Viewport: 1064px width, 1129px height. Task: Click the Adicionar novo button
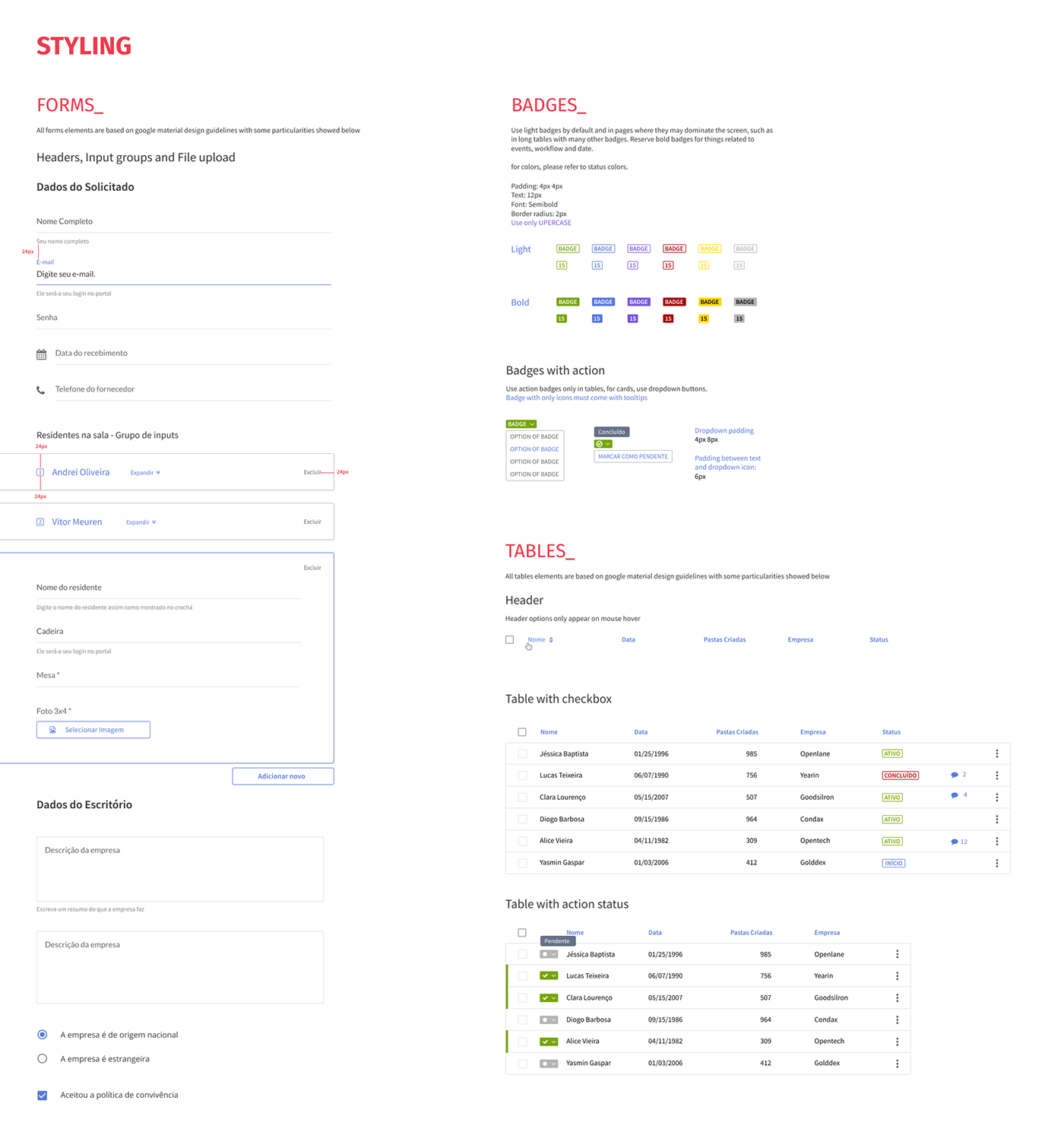point(283,776)
